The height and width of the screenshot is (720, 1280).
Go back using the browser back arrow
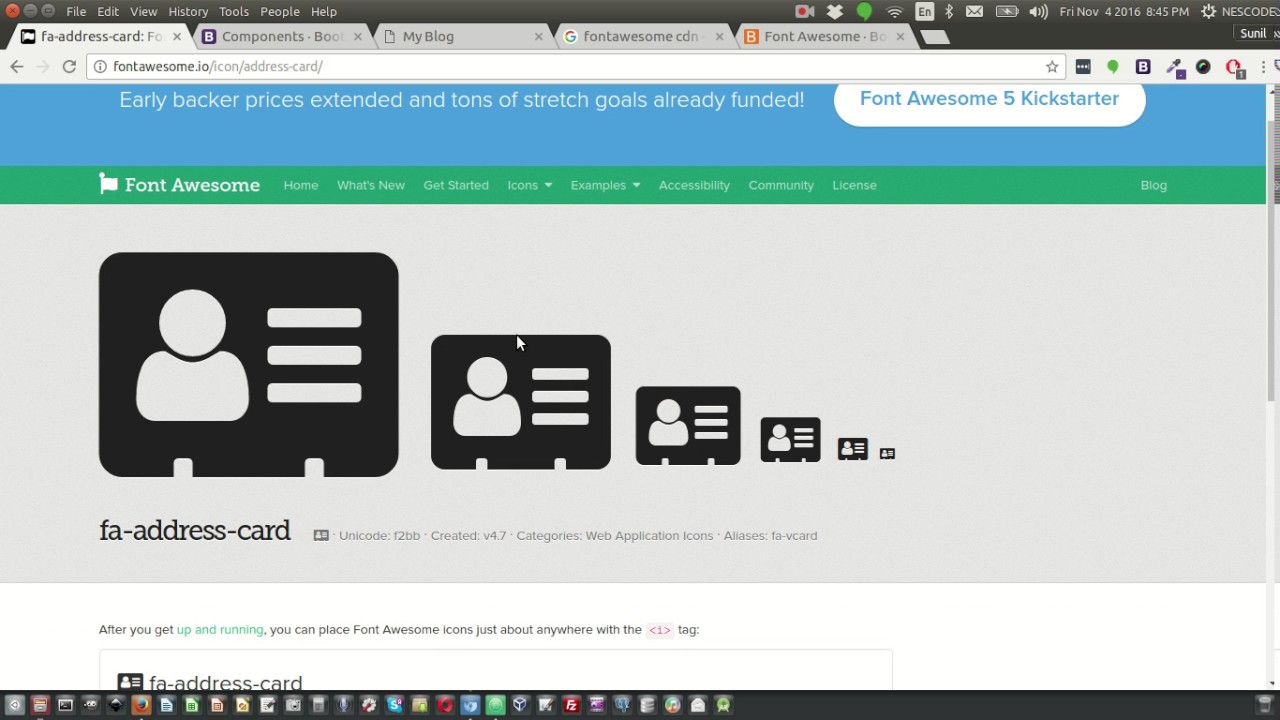(x=17, y=66)
